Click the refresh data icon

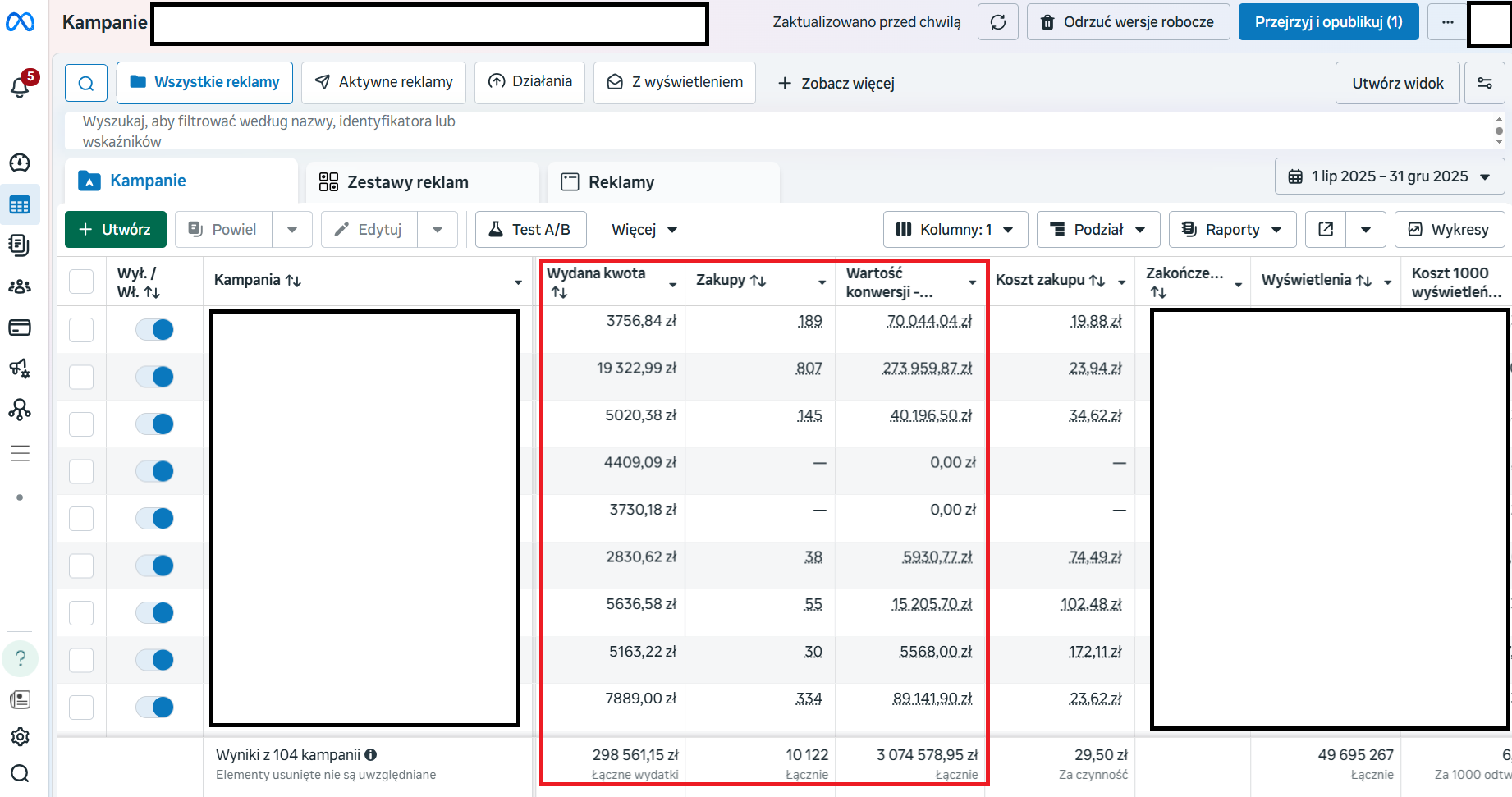click(998, 22)
